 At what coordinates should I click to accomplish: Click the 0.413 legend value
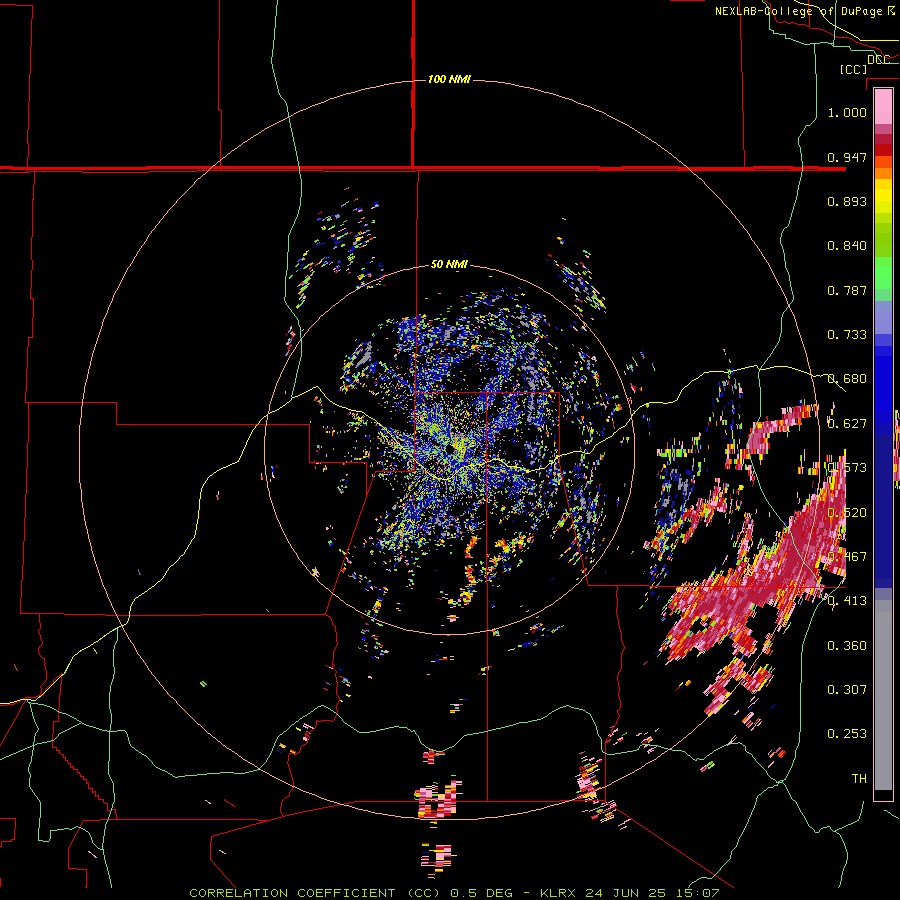click(847, 601)
